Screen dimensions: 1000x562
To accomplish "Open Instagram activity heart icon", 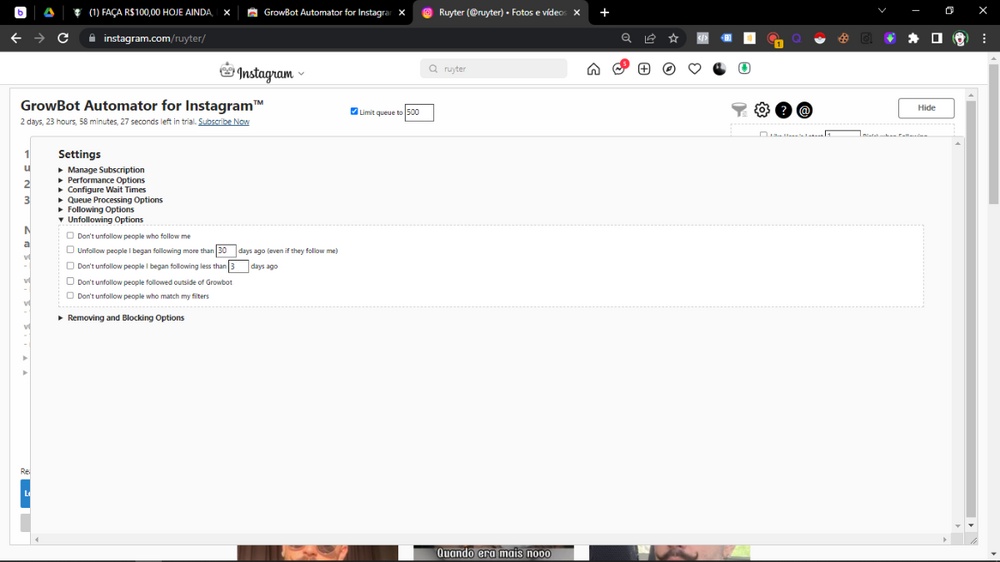I will [x=695, y=69].
